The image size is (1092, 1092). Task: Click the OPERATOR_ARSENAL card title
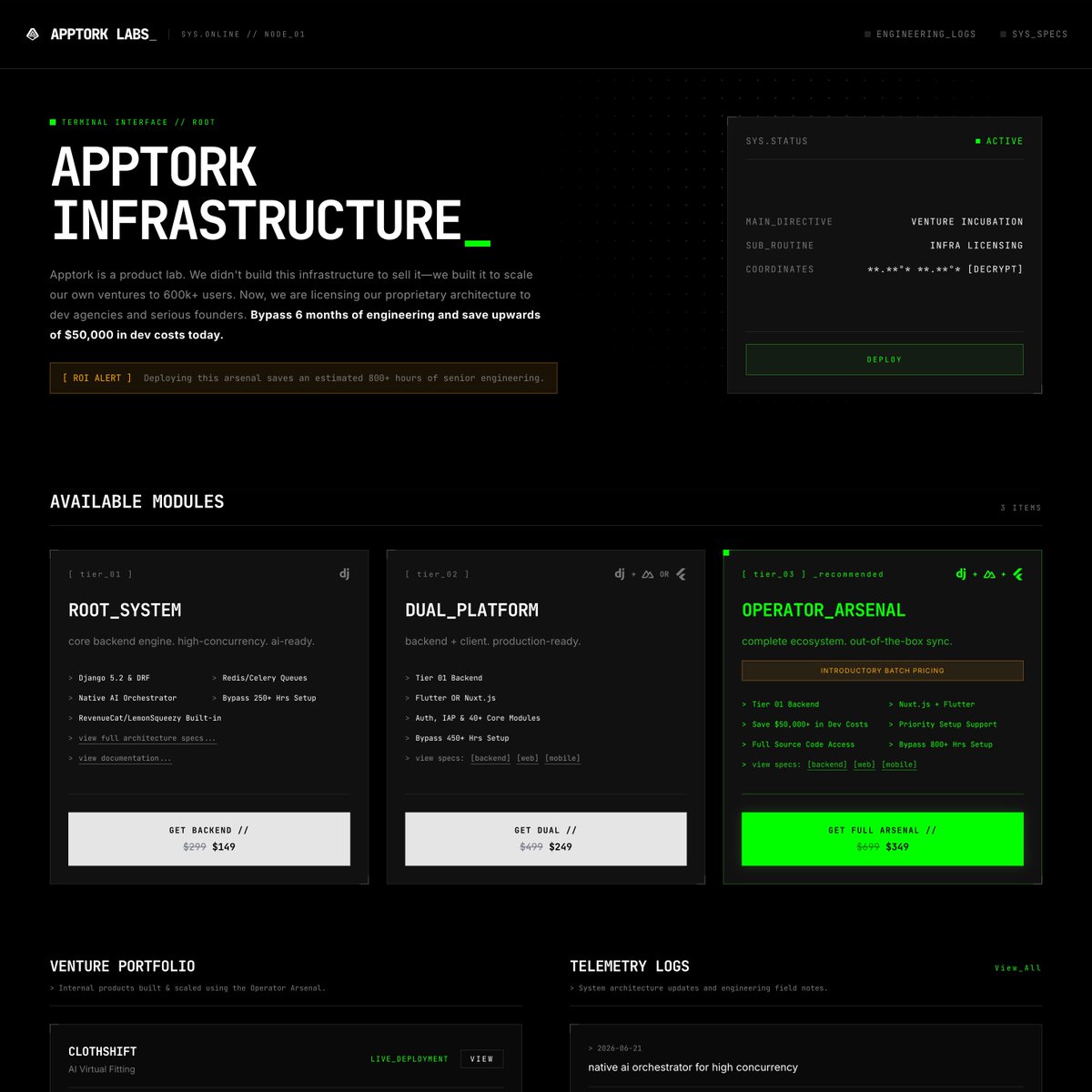pyautogui.click(x=824, y=610)
